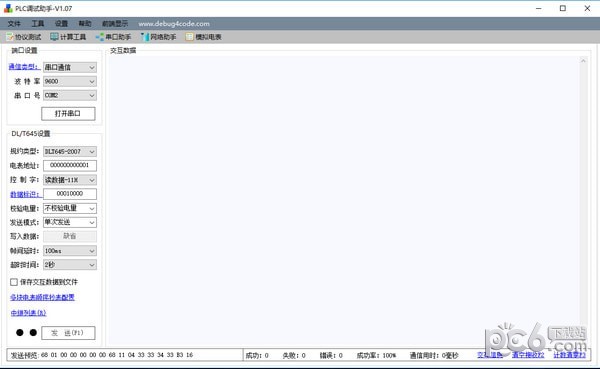Enable 保存交互数据到文件 checkbox
The image size is (600, 369).
pyautogui.click(x=14, y=282)
